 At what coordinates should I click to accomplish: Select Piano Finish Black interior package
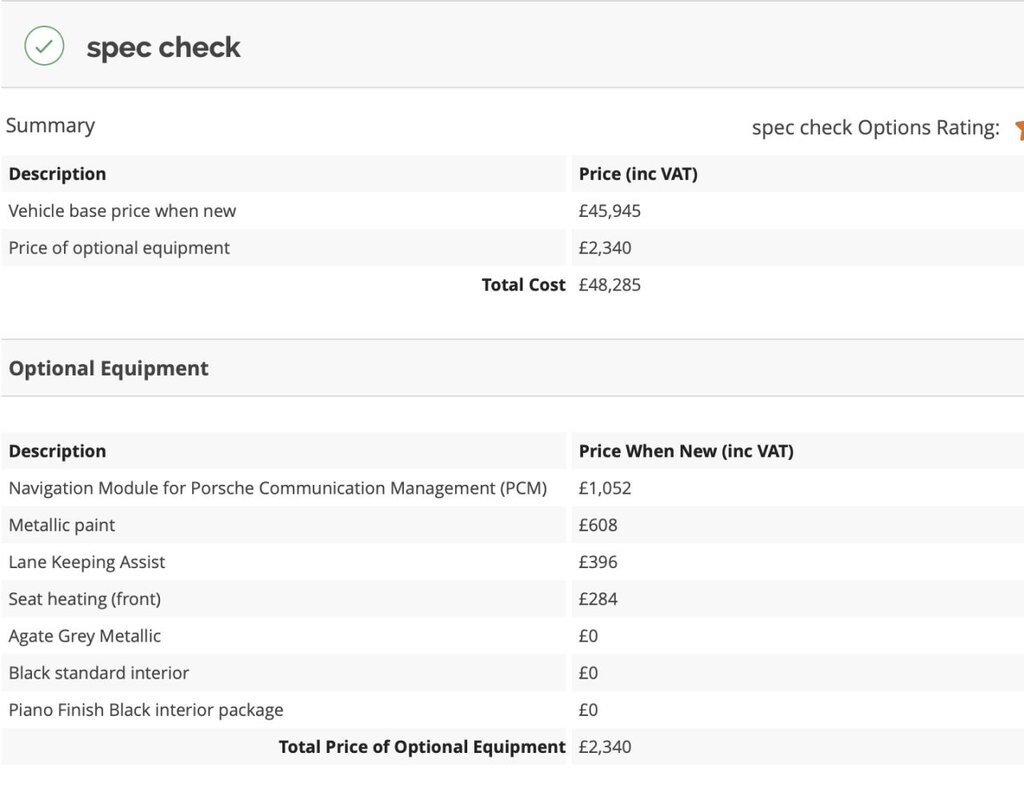pos(146,710)
